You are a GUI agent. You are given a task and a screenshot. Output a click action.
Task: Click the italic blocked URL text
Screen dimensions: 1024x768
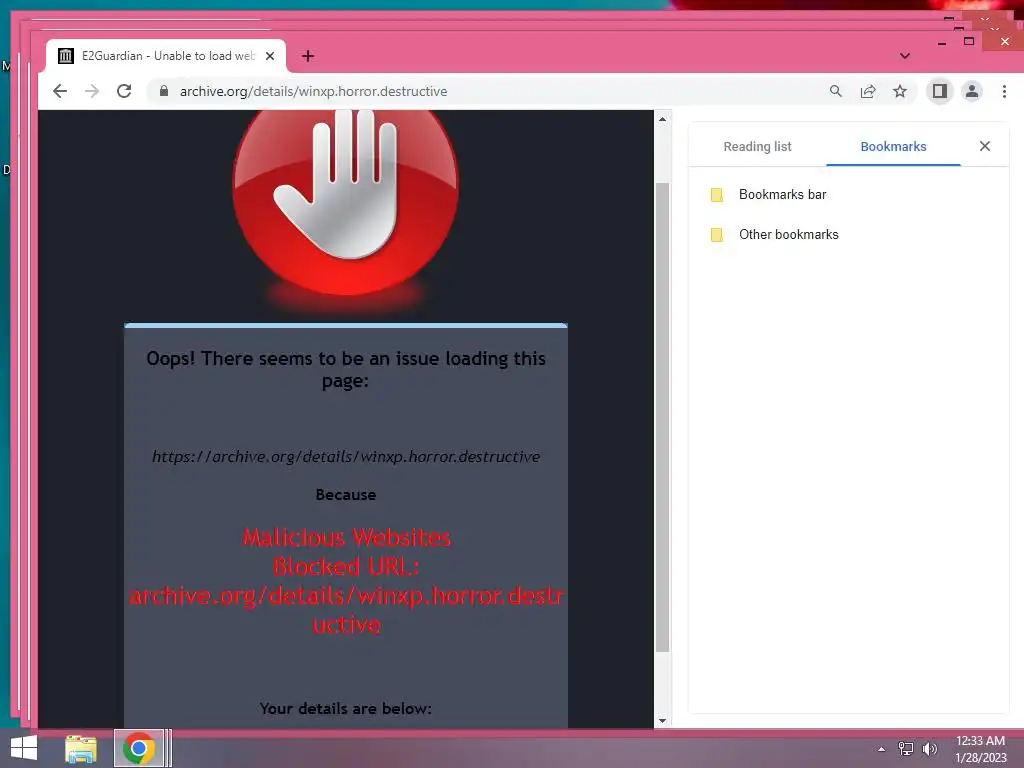click(345, 456)
